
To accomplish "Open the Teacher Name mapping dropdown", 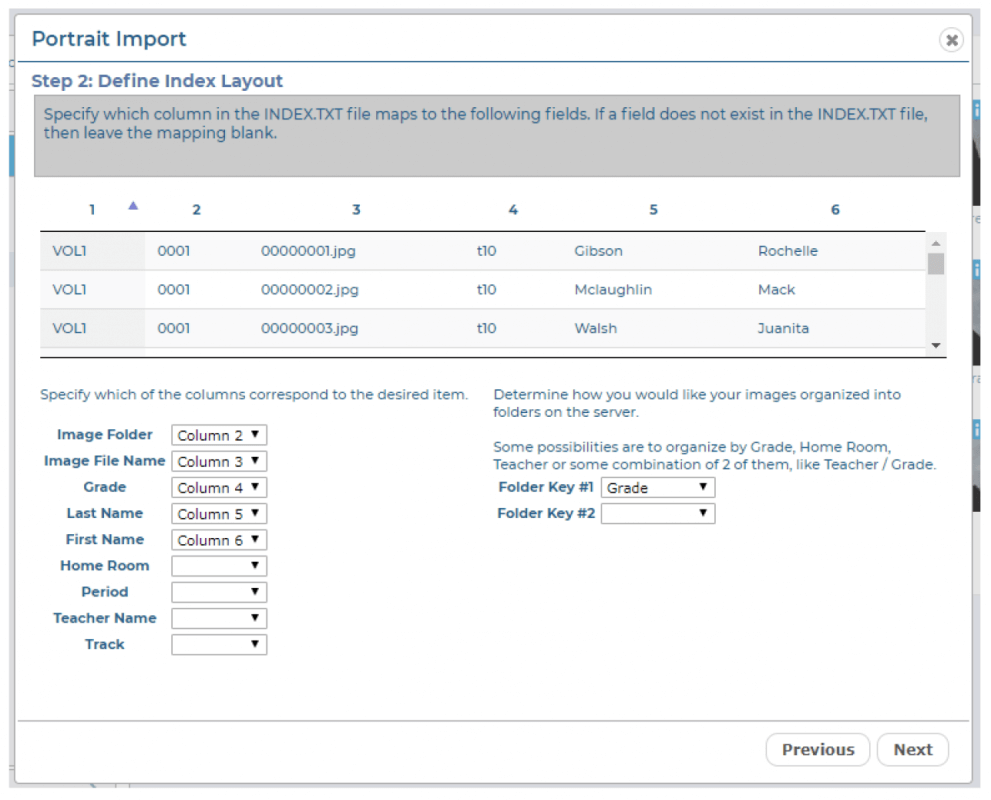I will pyautogui.click(x=219, y=618).
